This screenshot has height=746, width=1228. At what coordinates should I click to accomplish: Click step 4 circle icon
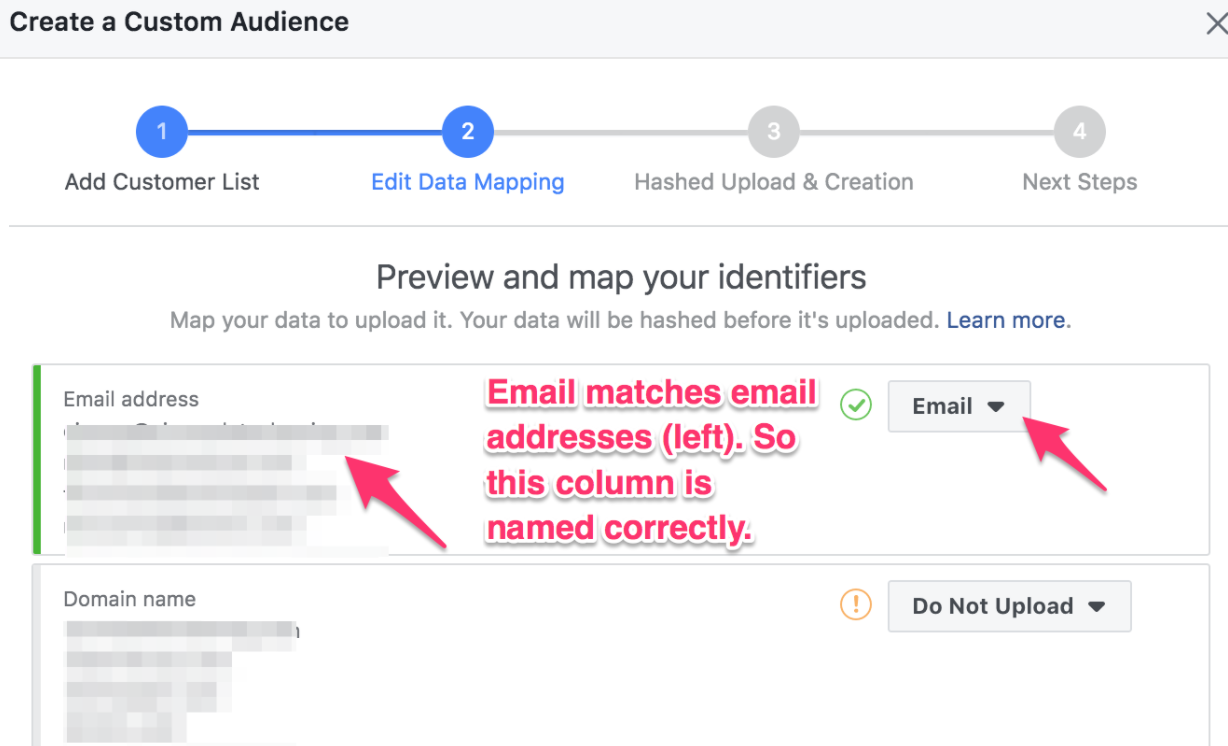pos(1079,131)
